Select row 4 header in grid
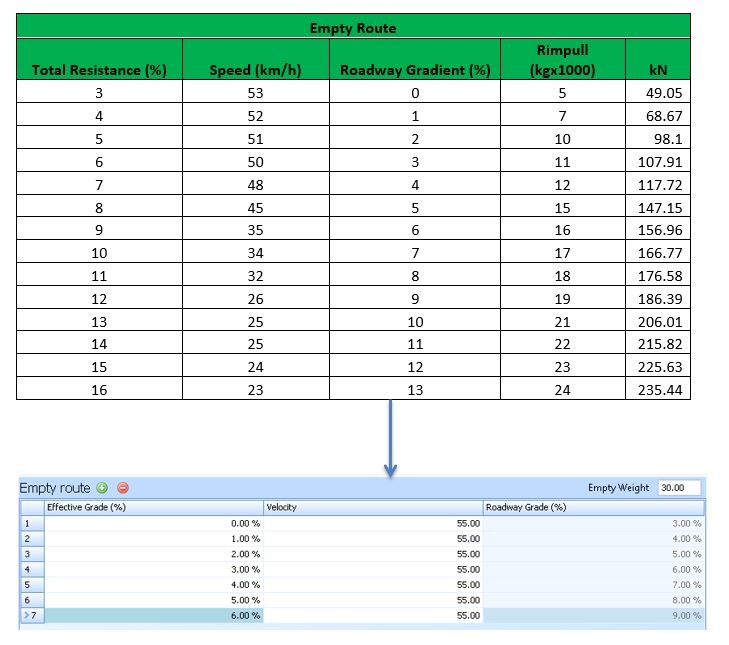The width and height of the screenshot is (729, 645). pyautogui.click(x=30, y=569)
